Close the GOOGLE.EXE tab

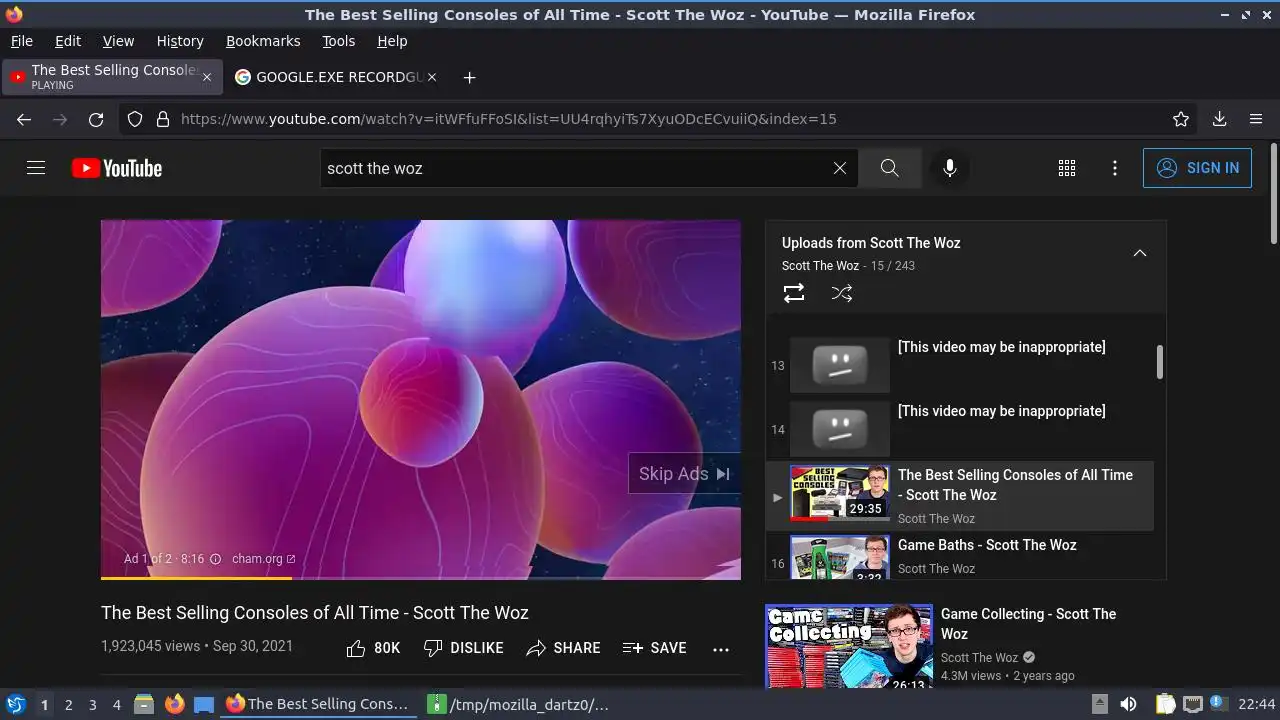pos(432,77)
